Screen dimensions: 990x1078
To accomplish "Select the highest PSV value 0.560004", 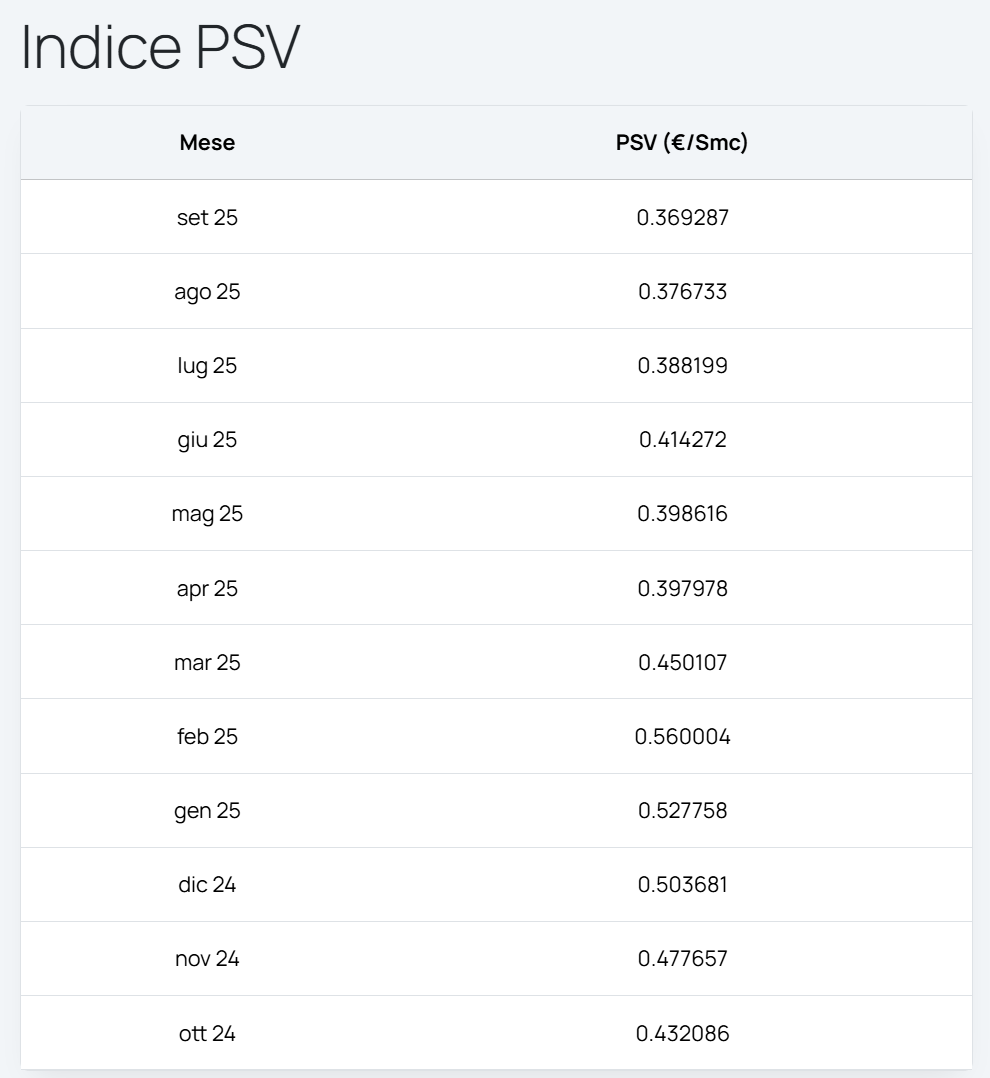I will coord(683,737).
